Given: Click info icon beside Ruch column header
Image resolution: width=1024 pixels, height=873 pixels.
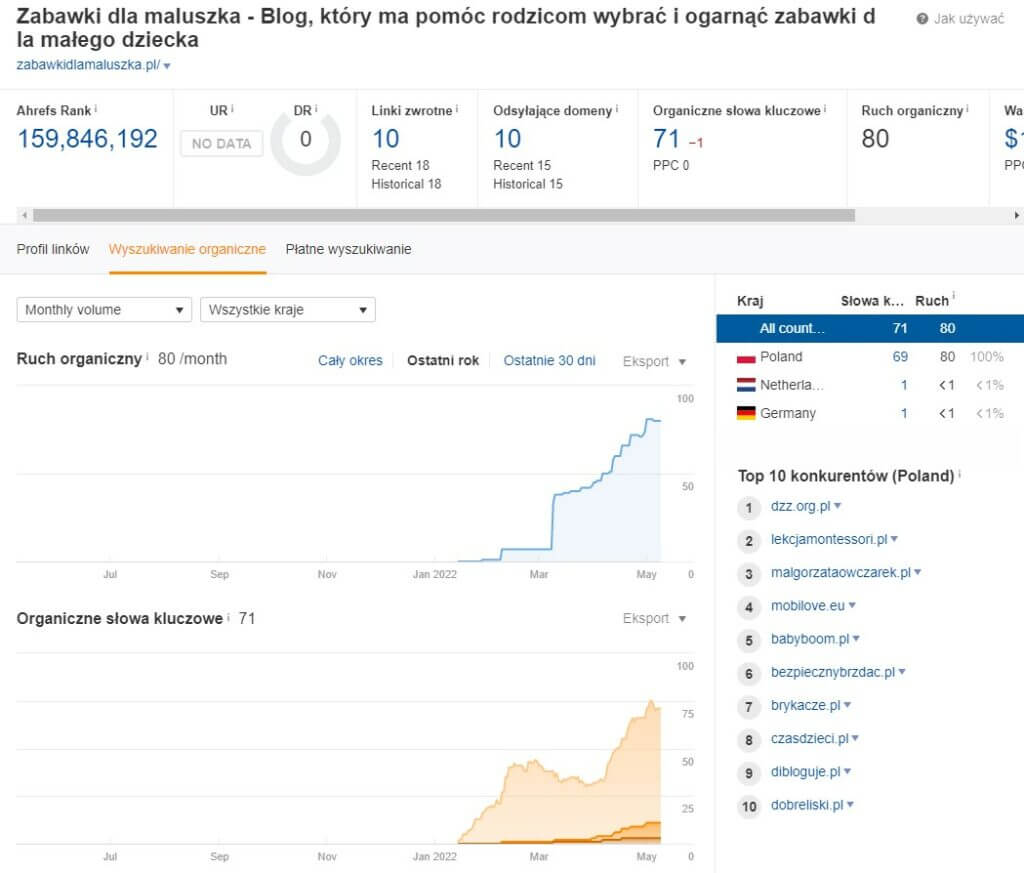Looking at the screenshot, I should 953,296.
